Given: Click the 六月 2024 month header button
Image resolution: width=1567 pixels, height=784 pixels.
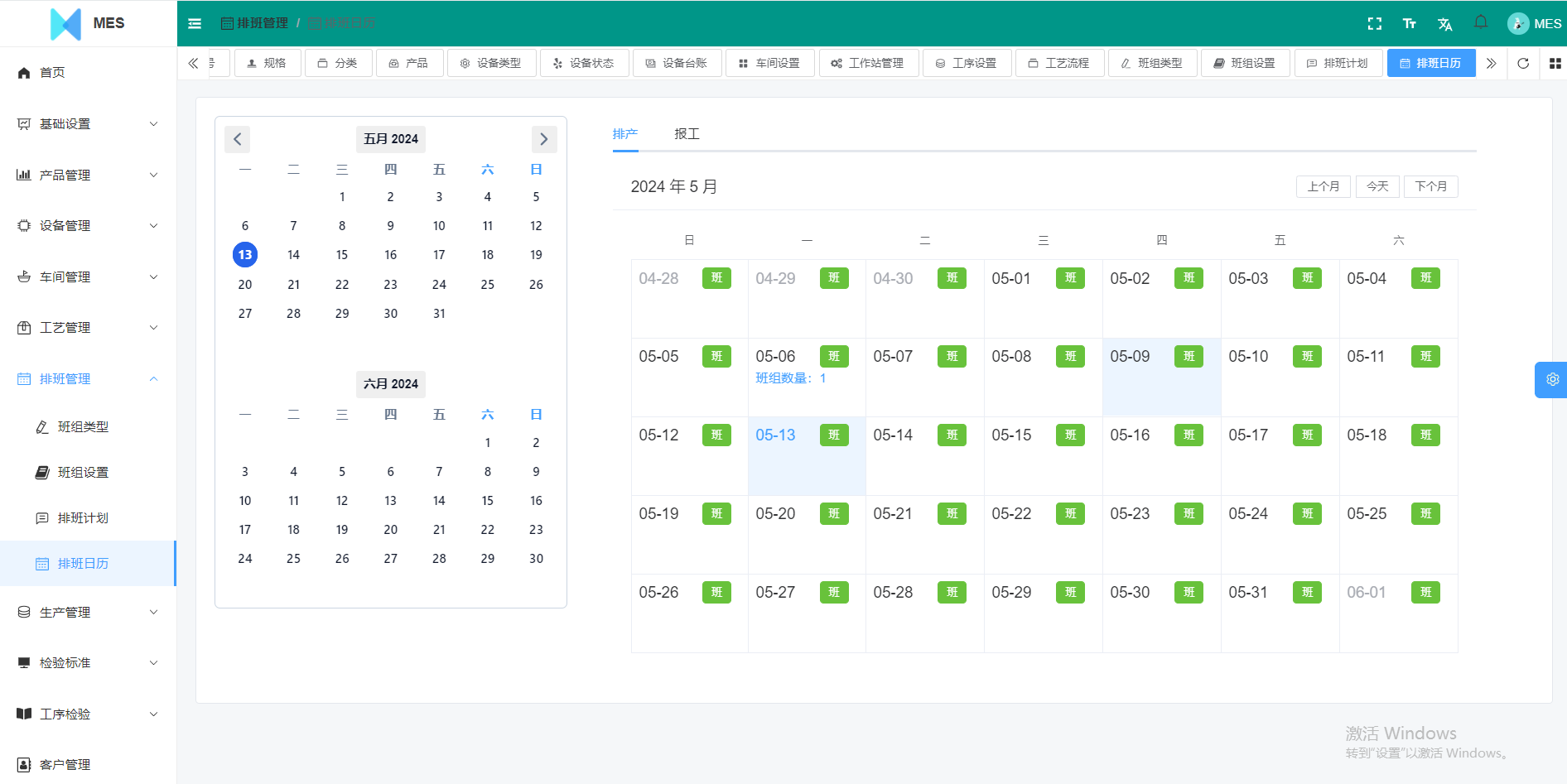Looking at the screenshot, I should click(391, 384).
